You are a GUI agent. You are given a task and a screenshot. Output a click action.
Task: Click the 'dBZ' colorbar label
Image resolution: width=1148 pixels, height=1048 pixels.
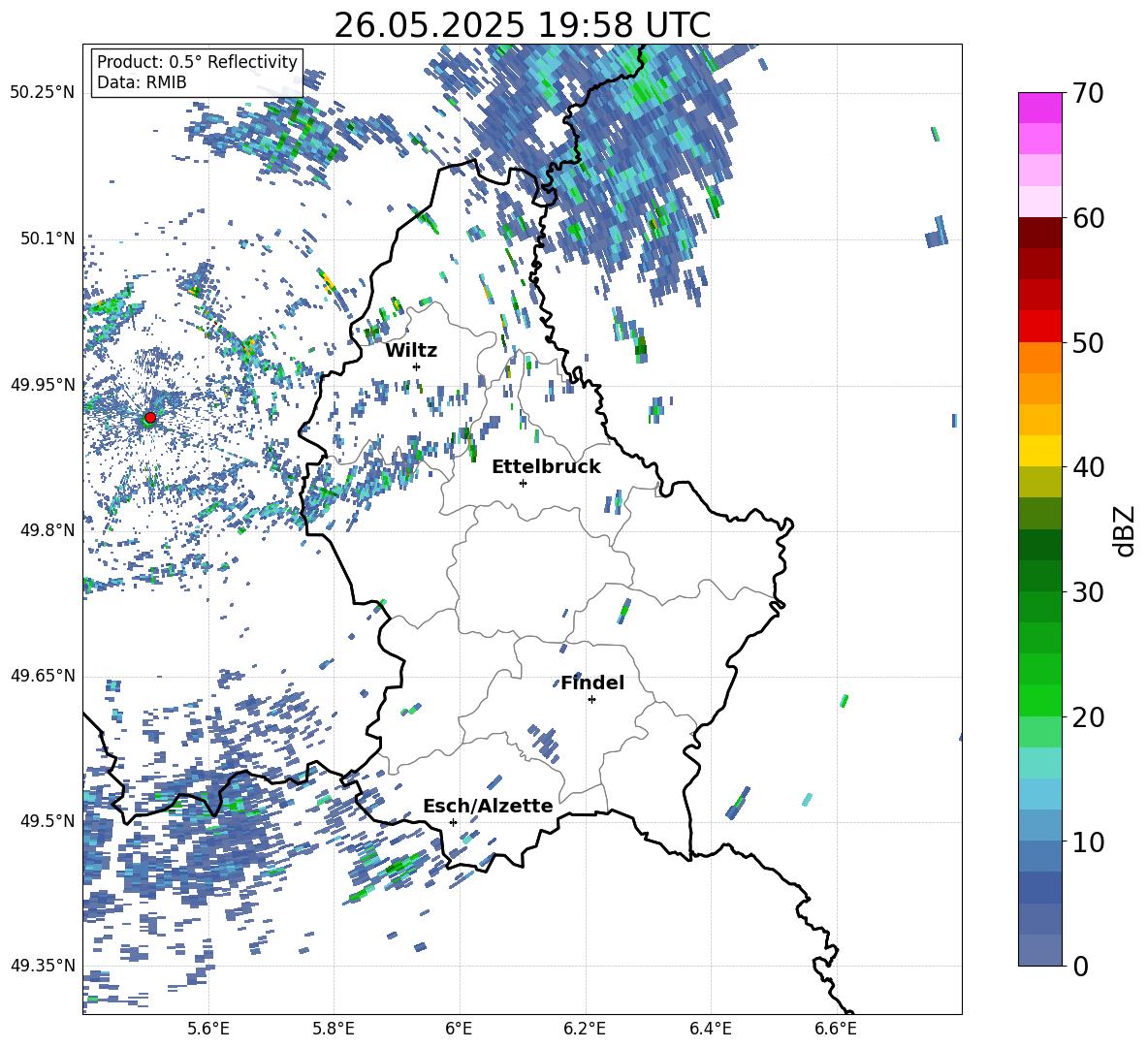[x=1123, y=530]
